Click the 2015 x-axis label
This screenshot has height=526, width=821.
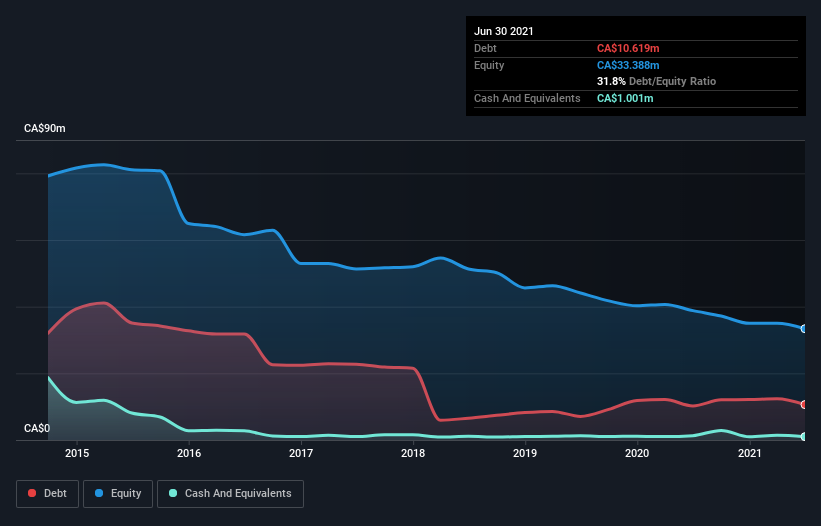pos(77,453)
